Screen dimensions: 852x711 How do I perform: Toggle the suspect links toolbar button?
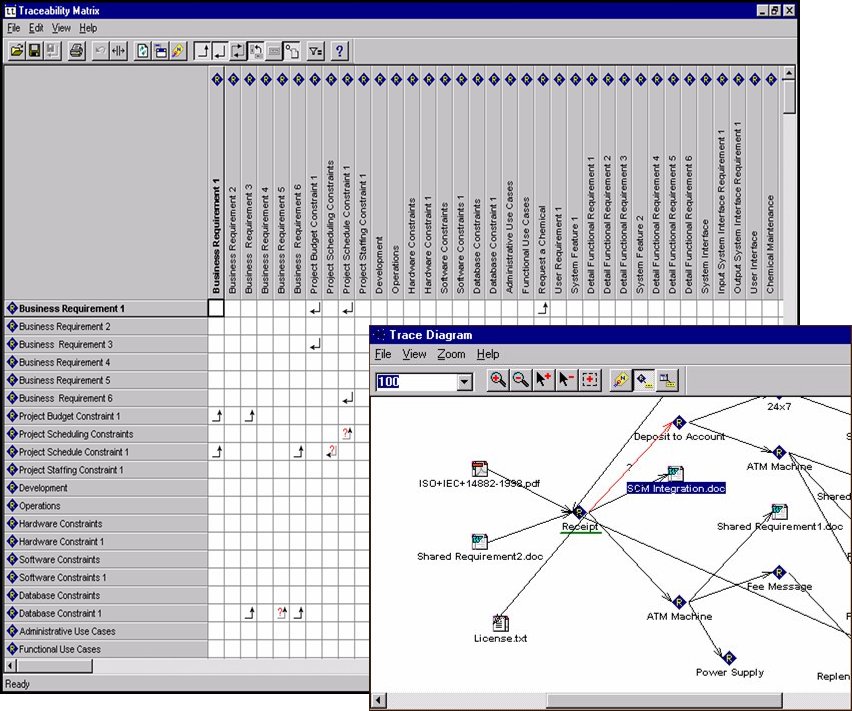tap(256, 51)
